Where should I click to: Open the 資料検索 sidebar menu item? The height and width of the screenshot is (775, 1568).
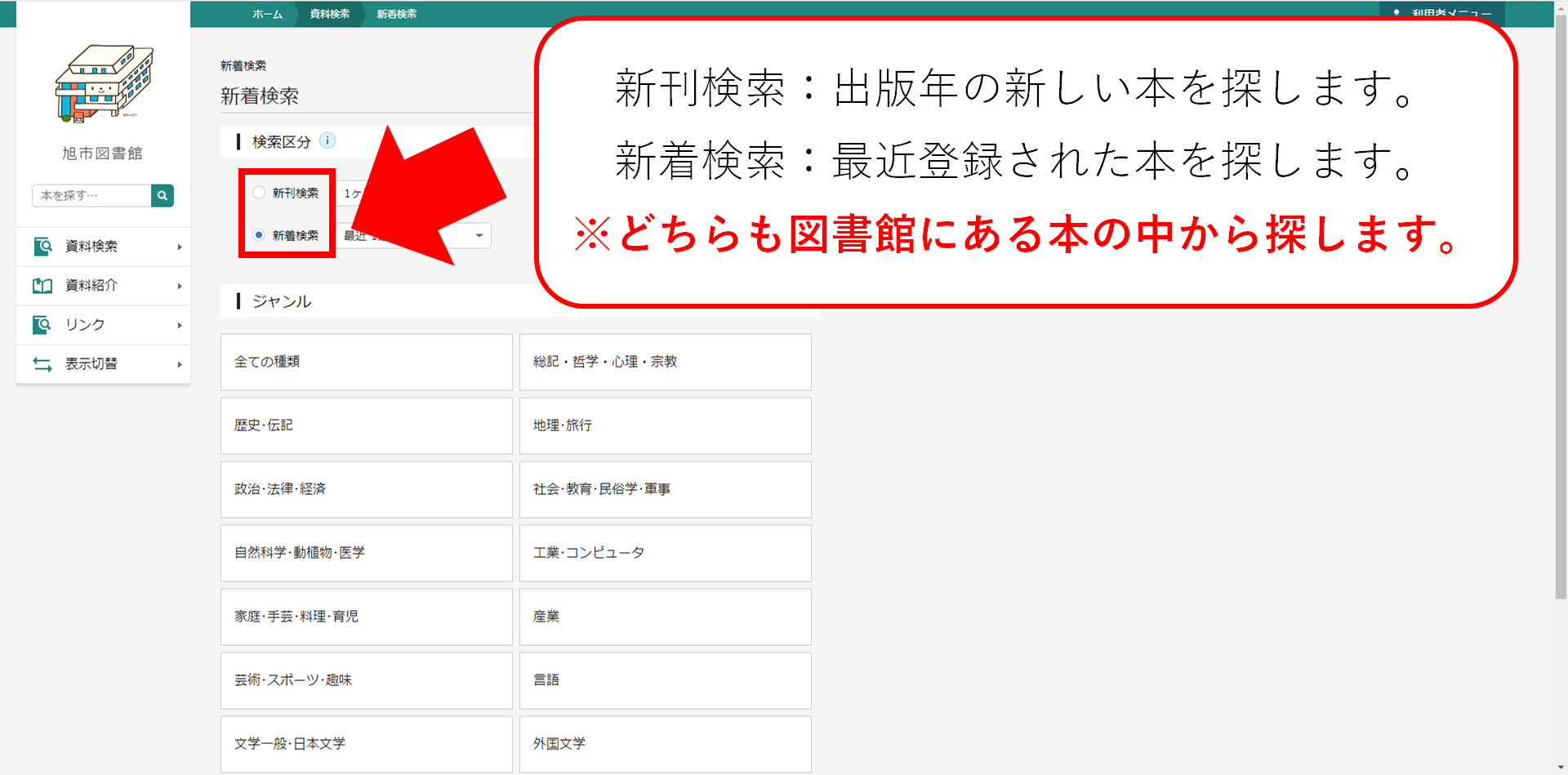(x=104, y=247)
